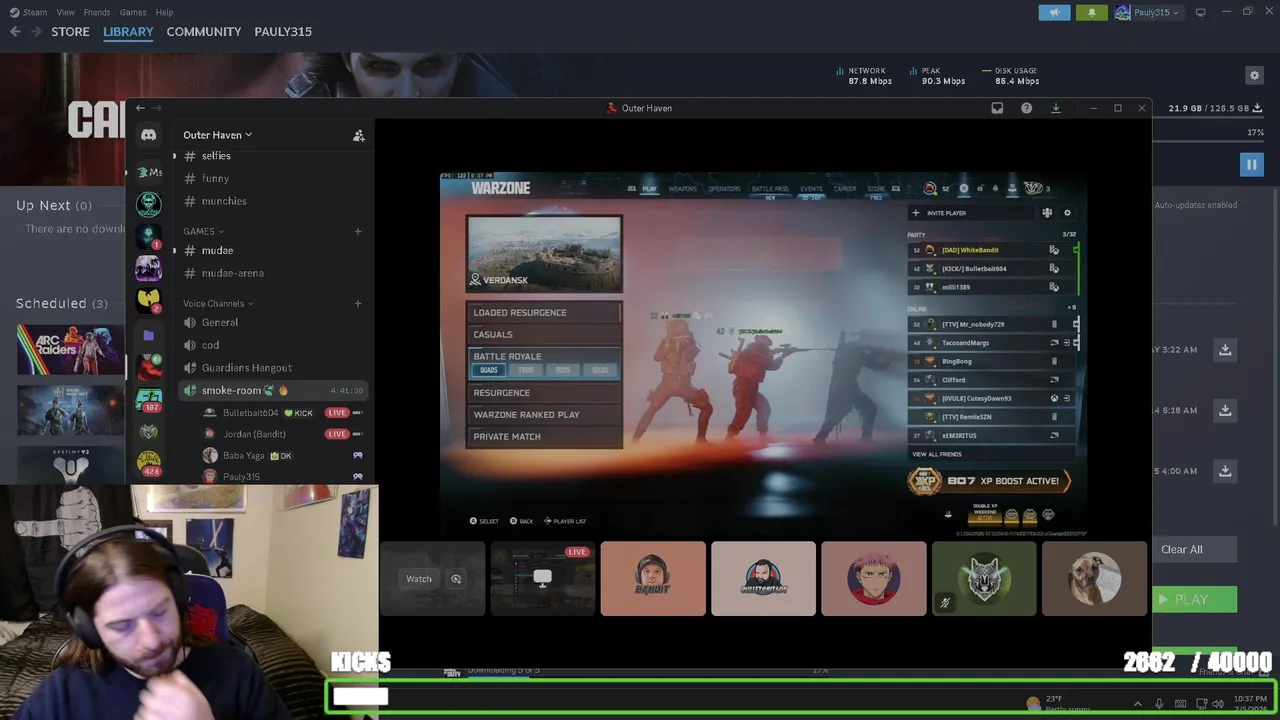Select the Bandit avatar participant tile
Image resolution: width=1280 pixels, height=720 pixels.
[653, 578]
